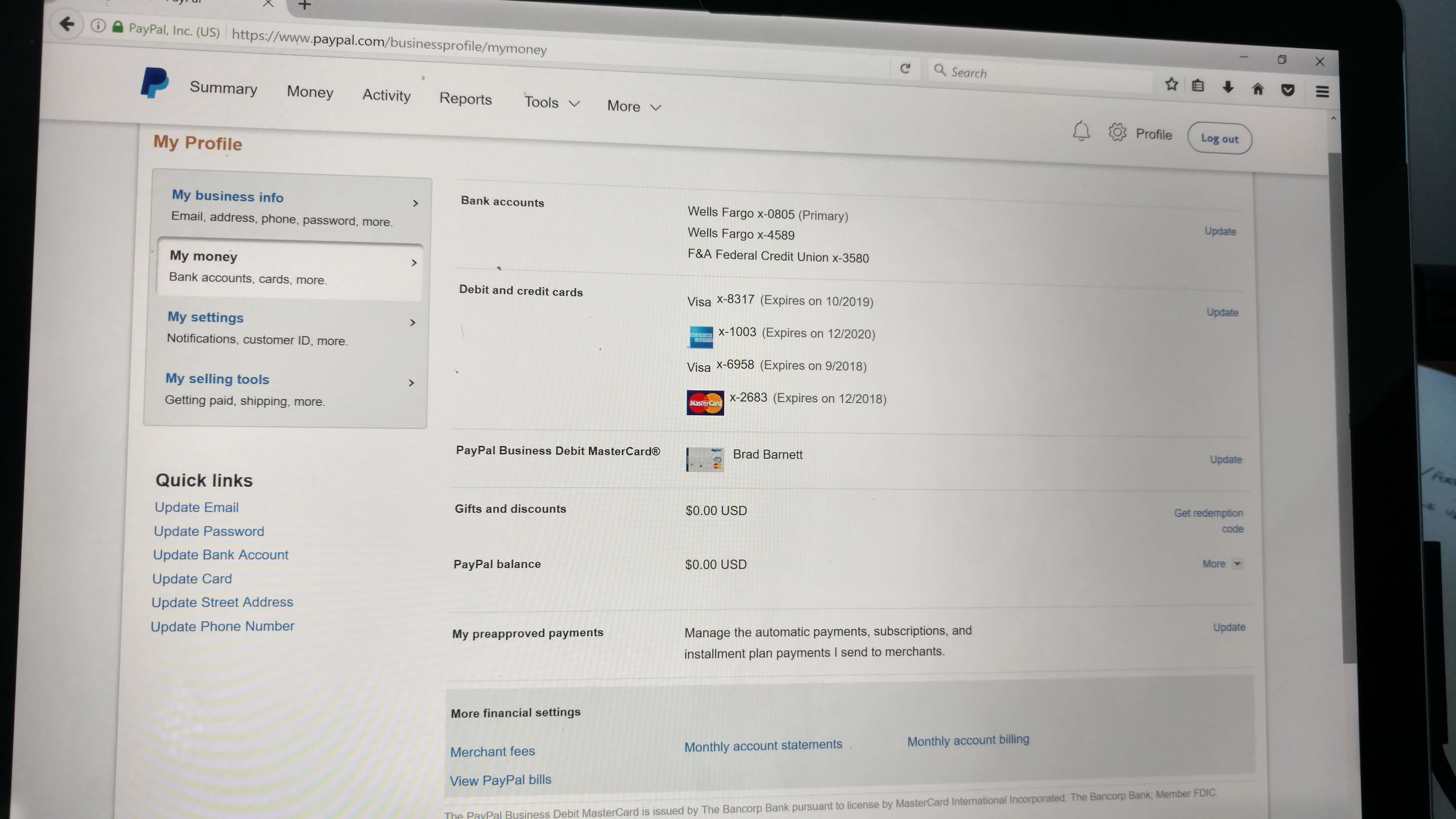Reload the page with refresh icon
This screenshot has width=1456, height=819.
(x=905, y=69)
